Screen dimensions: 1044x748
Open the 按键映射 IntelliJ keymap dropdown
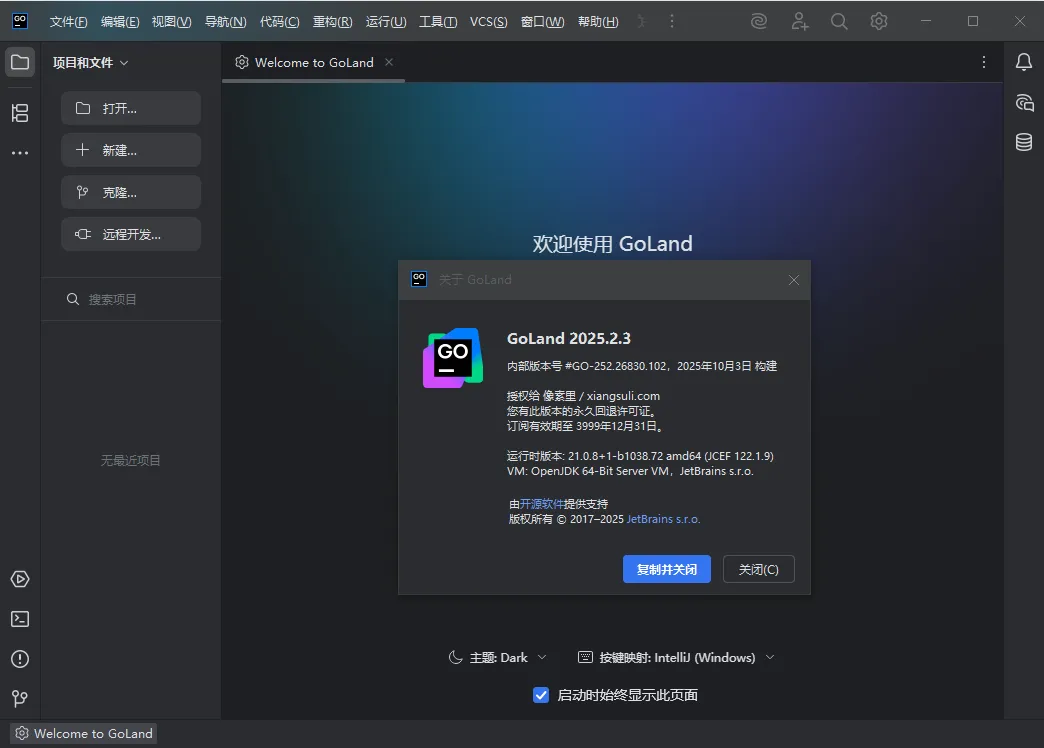[x=676, y=657]
